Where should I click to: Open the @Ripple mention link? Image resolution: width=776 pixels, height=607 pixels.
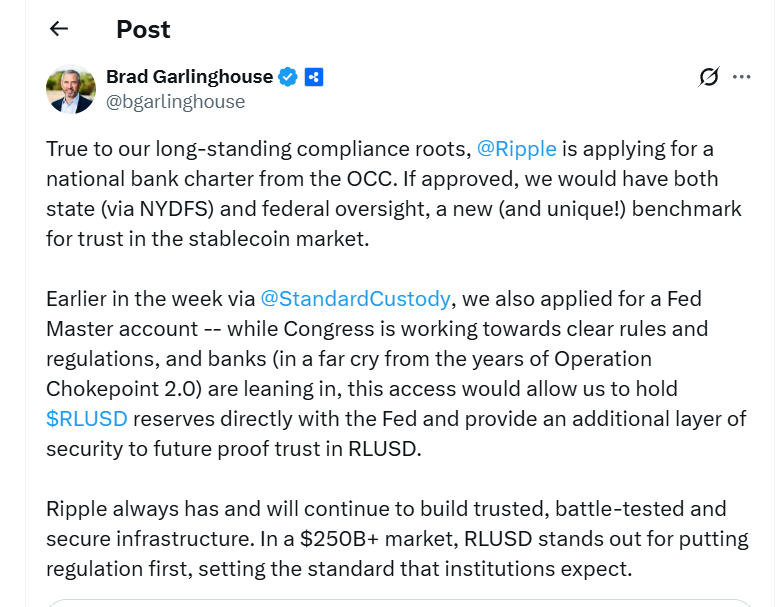coord(515,149)
